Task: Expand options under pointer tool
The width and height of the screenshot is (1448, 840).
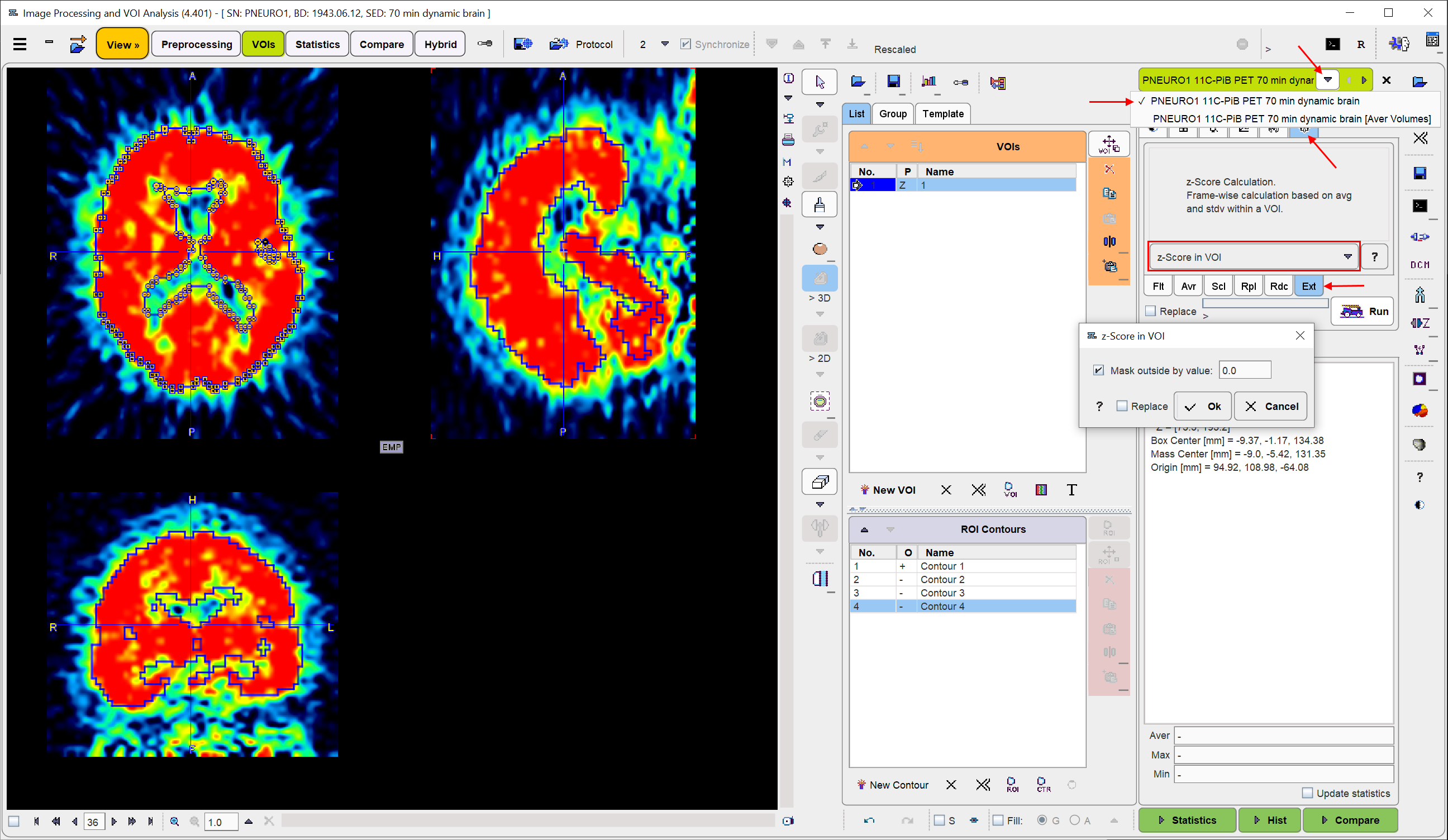Action: click(x=820, y=105)
